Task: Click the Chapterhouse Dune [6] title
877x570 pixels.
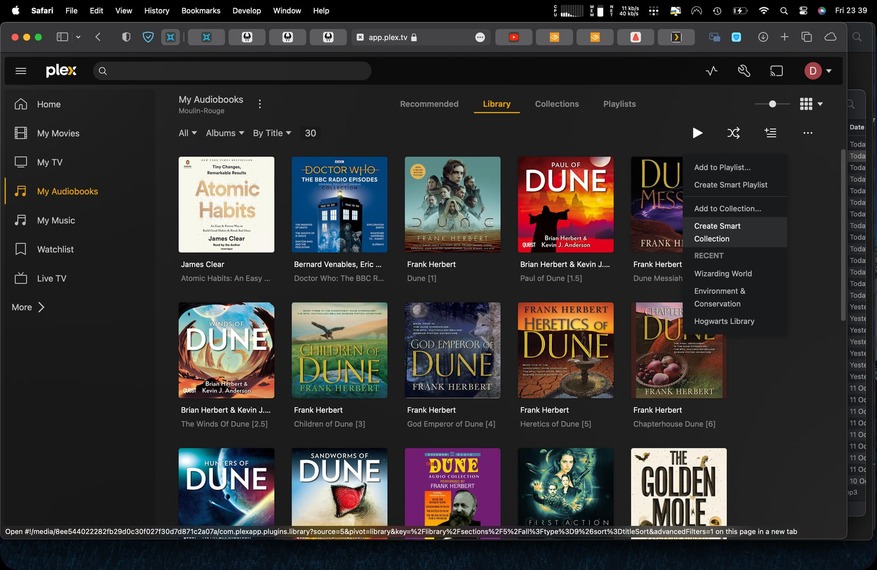Action: (x=674, y=424)
